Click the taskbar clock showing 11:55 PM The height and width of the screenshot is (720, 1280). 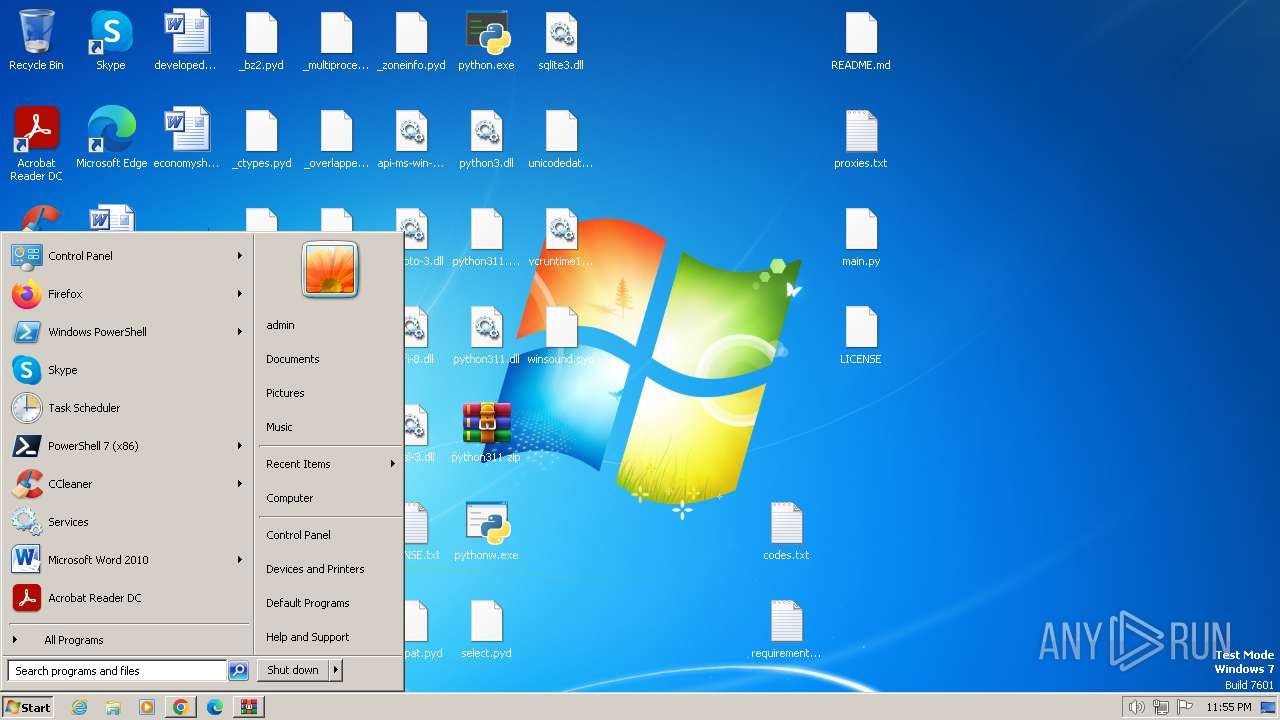1228,707
